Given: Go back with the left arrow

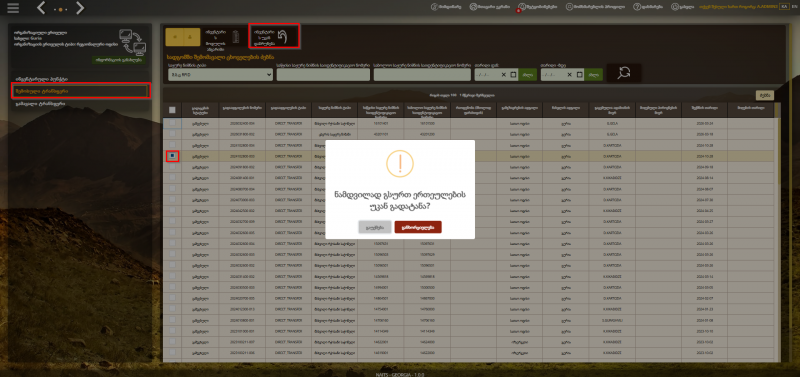Looking at the screenshot, I should [42, 8].
